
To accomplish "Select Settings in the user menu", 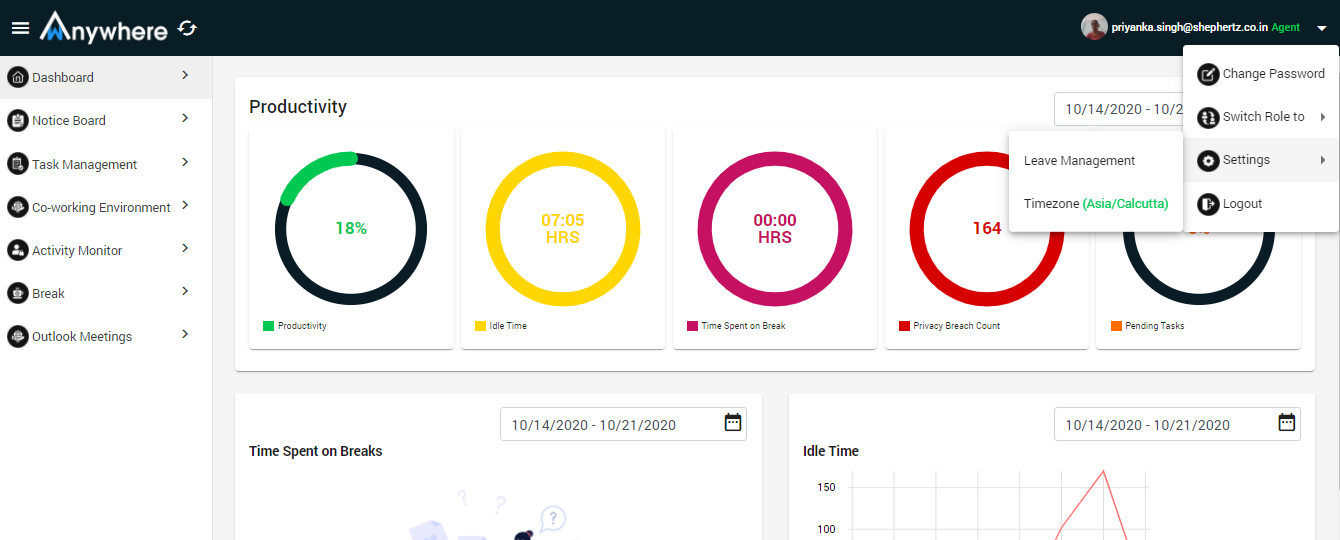I will pyautogui.click(x=1261, y=160).
